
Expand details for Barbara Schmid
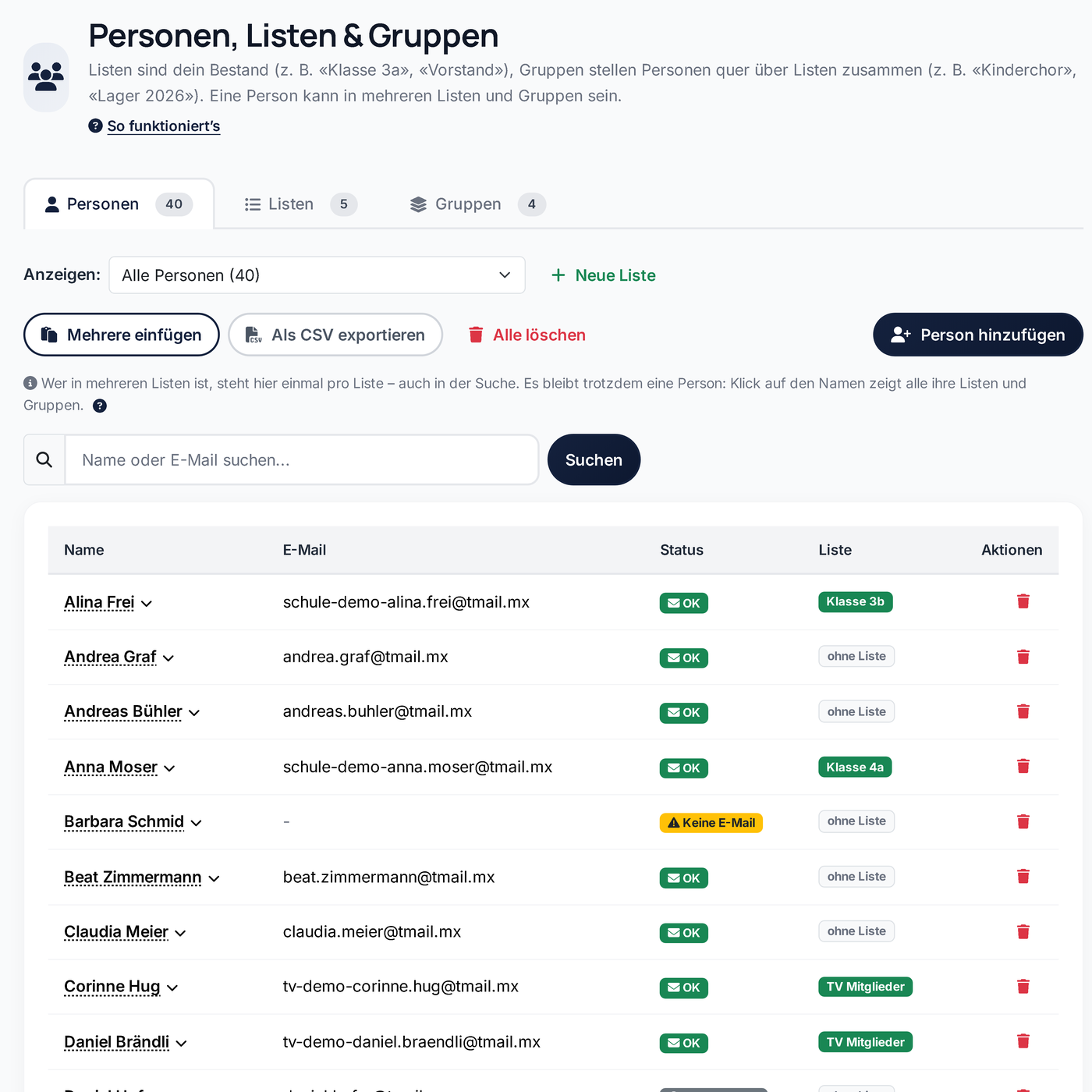click(x=197, y=823)
